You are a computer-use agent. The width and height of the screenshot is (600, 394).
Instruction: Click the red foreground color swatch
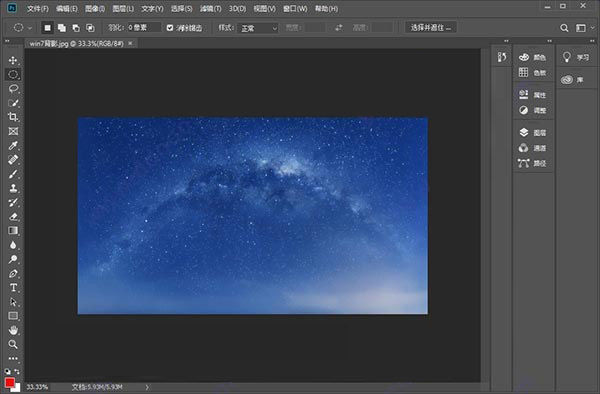pyautogui.click(x=9, y=382)
